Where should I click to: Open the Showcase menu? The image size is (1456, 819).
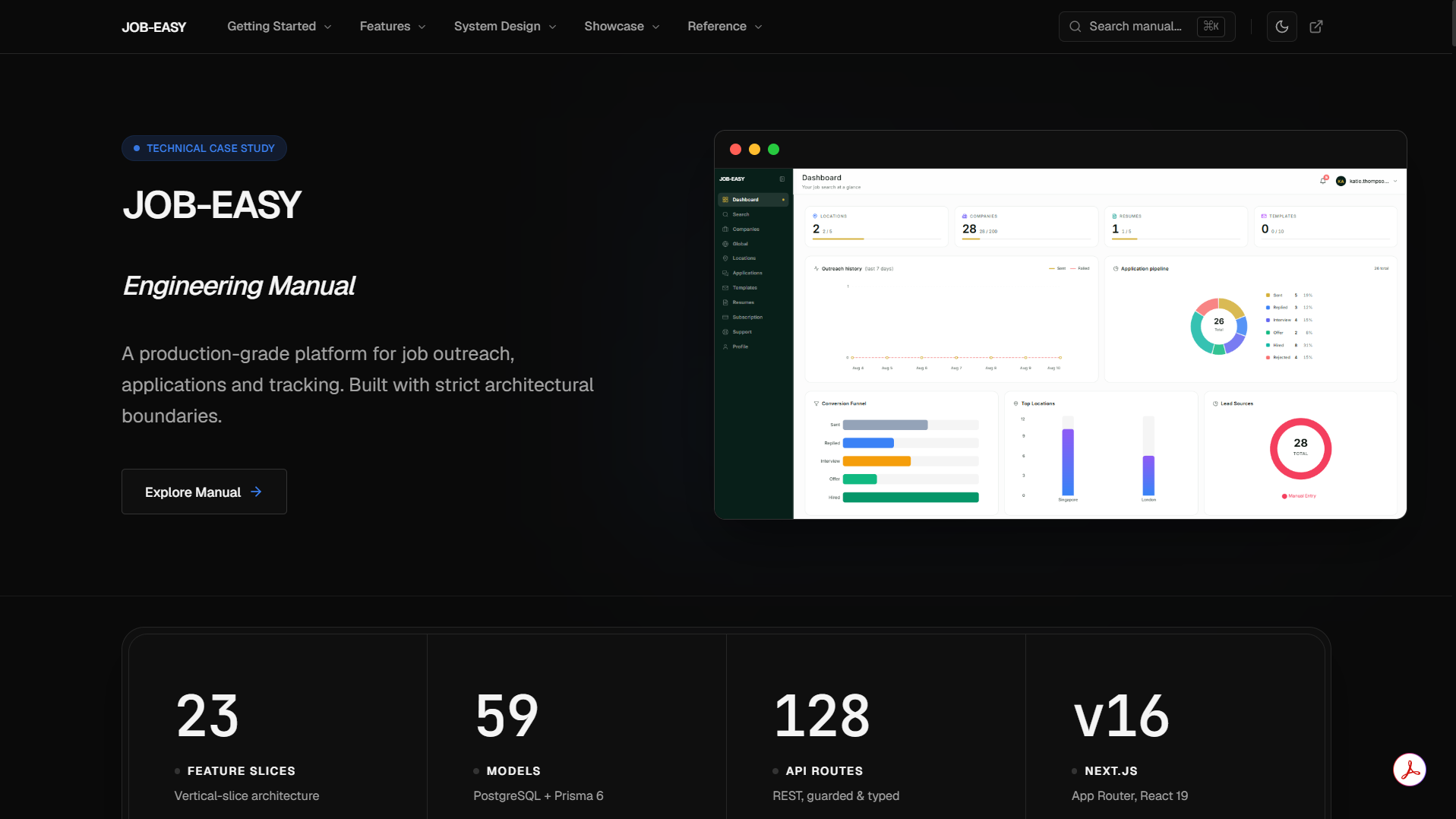622,27
